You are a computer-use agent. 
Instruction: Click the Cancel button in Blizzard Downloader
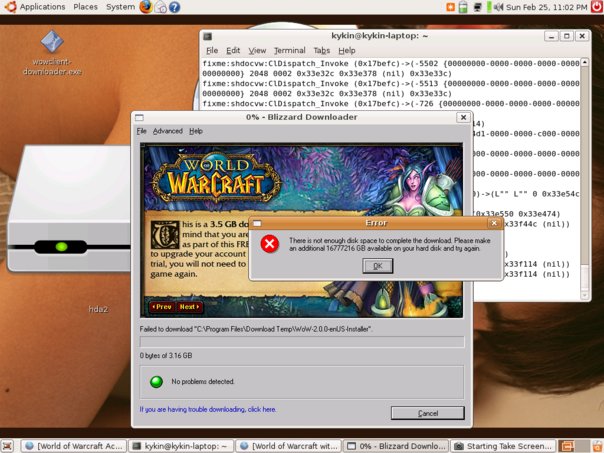[x=428, y=413]
